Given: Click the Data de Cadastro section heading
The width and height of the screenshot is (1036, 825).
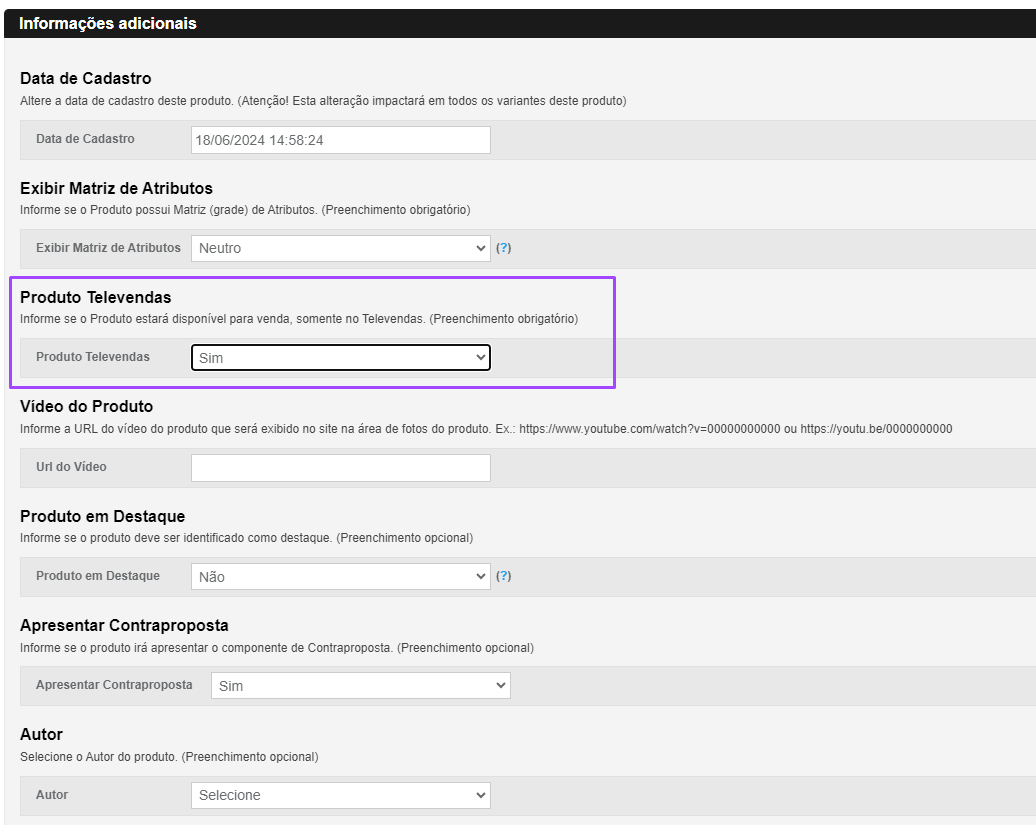Looking at the screenshot, I should click(x=86, y=78).
